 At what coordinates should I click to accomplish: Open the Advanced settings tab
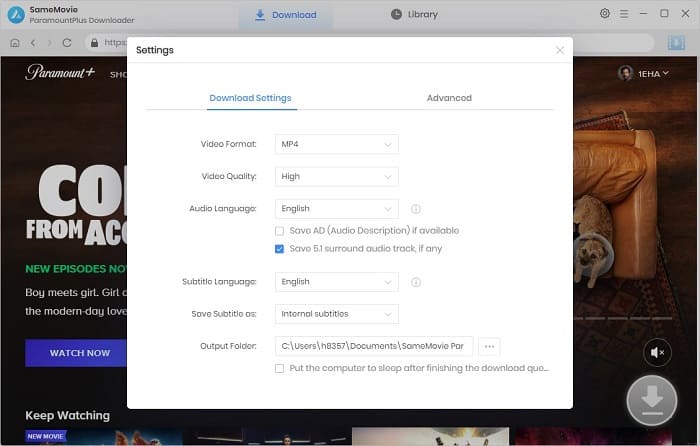click(x=449, y=98)
